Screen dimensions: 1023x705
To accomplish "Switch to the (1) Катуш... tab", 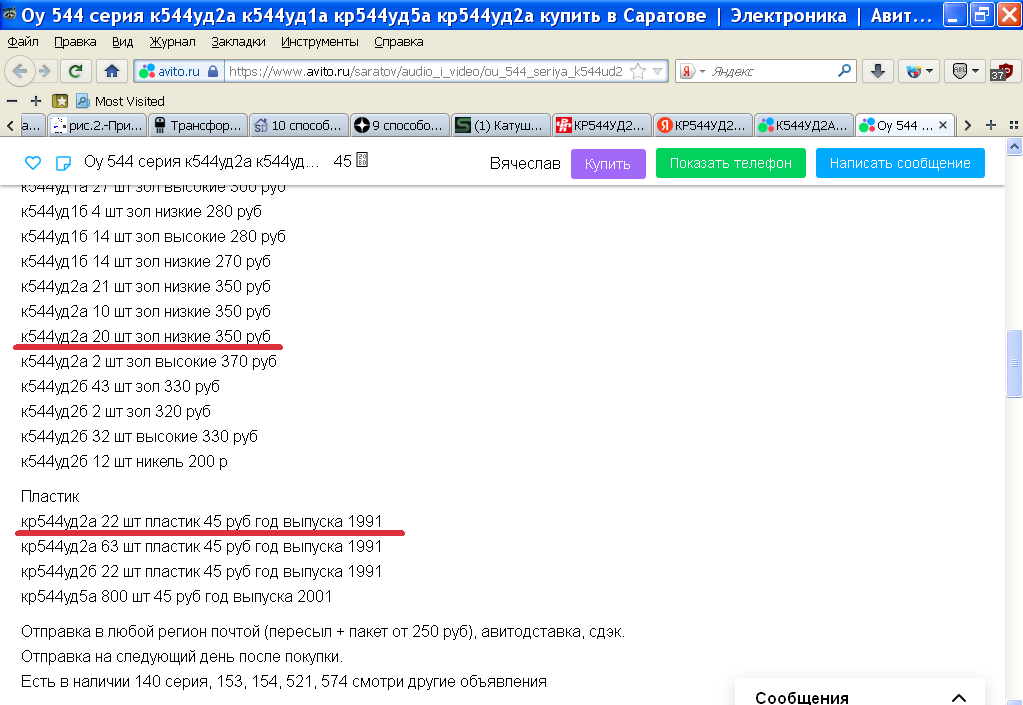I will 500,125.
